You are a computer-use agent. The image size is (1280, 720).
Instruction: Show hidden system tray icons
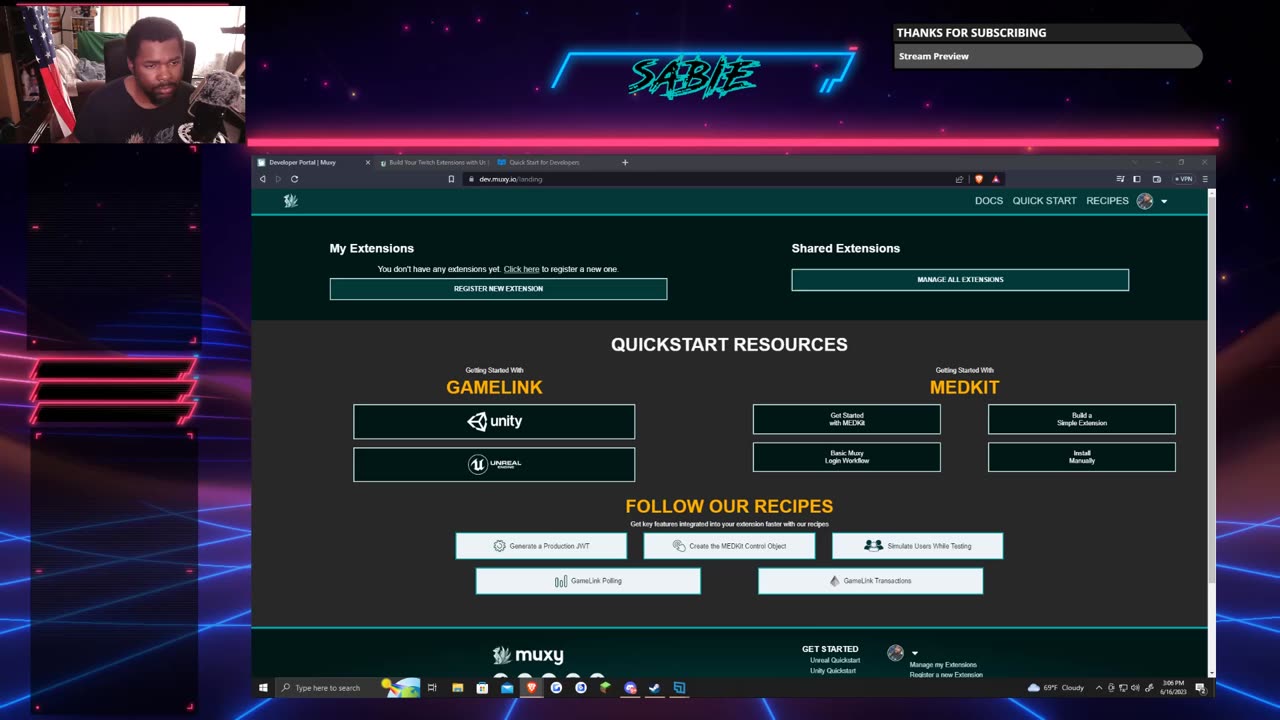(x=1099, y=688)
